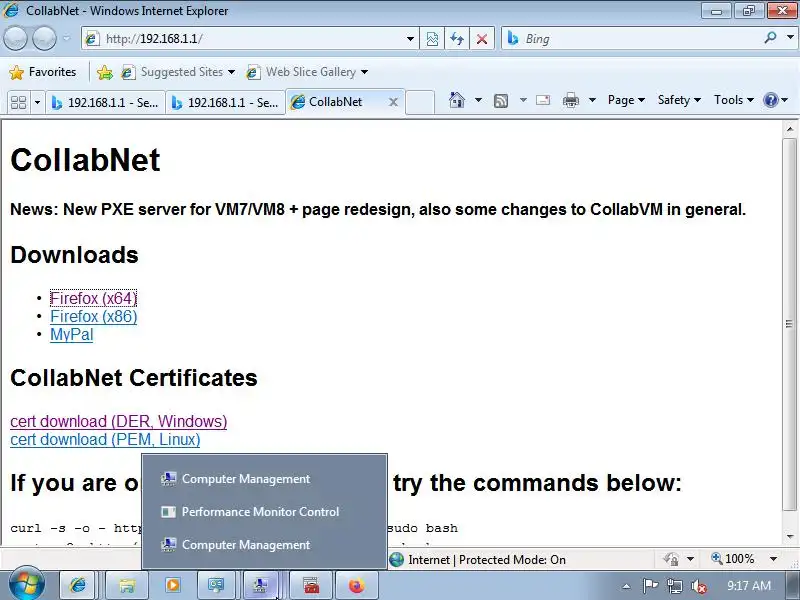Click the muted volume tray icon
This screenshot has height=600, width=800.
click(698, 586)
